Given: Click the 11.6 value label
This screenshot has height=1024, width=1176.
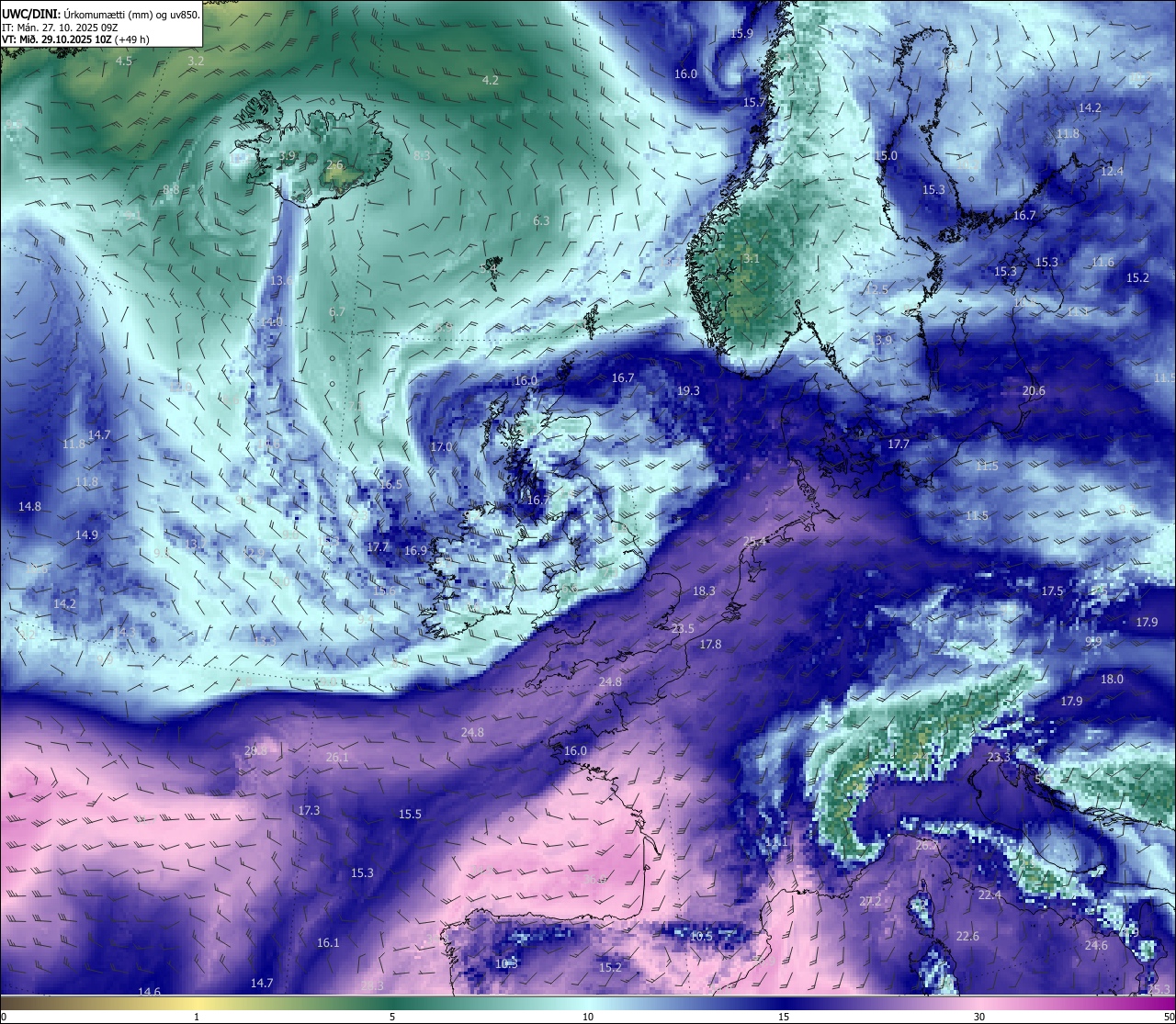Looking at the screenshot, I should (x=1102, y=262).
